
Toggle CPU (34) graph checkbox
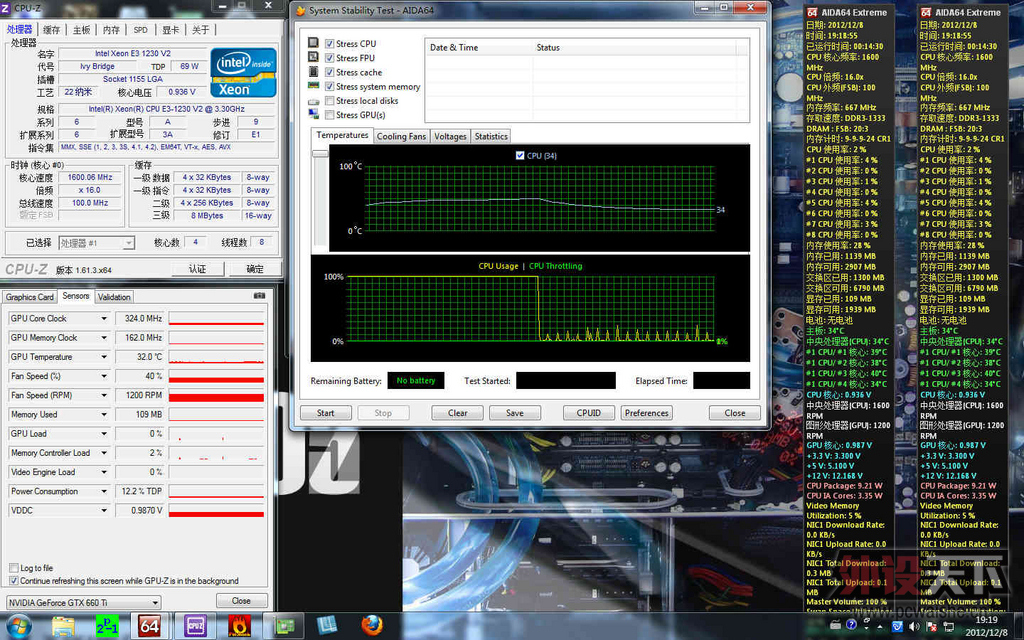click(x=520, y=155)
